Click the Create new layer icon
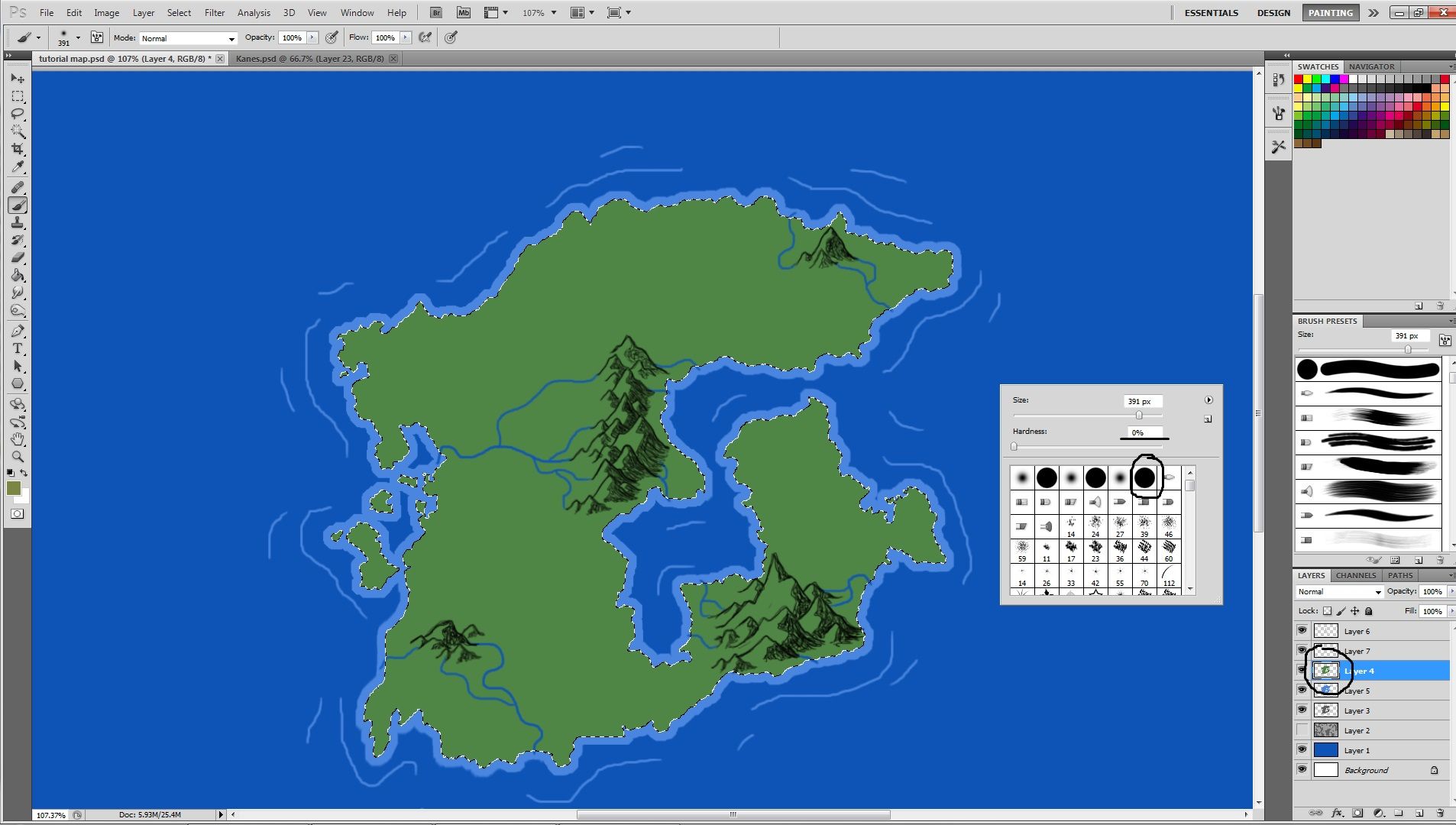This screenshot has width=1456, height=825. (x=1419, y=813)
